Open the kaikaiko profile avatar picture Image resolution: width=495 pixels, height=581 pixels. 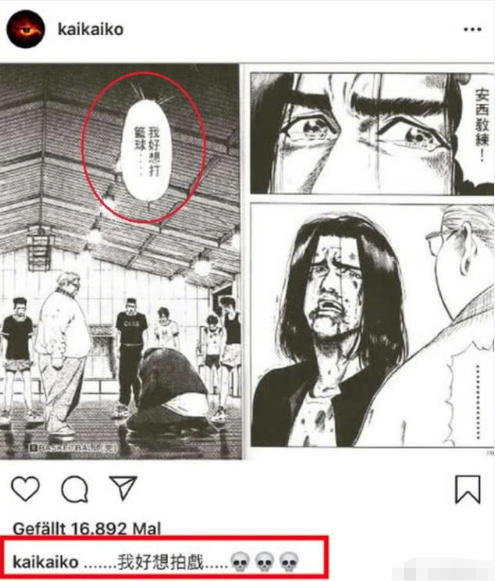[26, 29]
